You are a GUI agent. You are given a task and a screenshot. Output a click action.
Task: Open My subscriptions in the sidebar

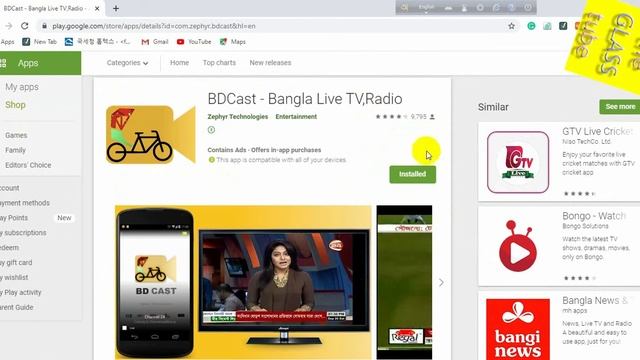[23, 233]
